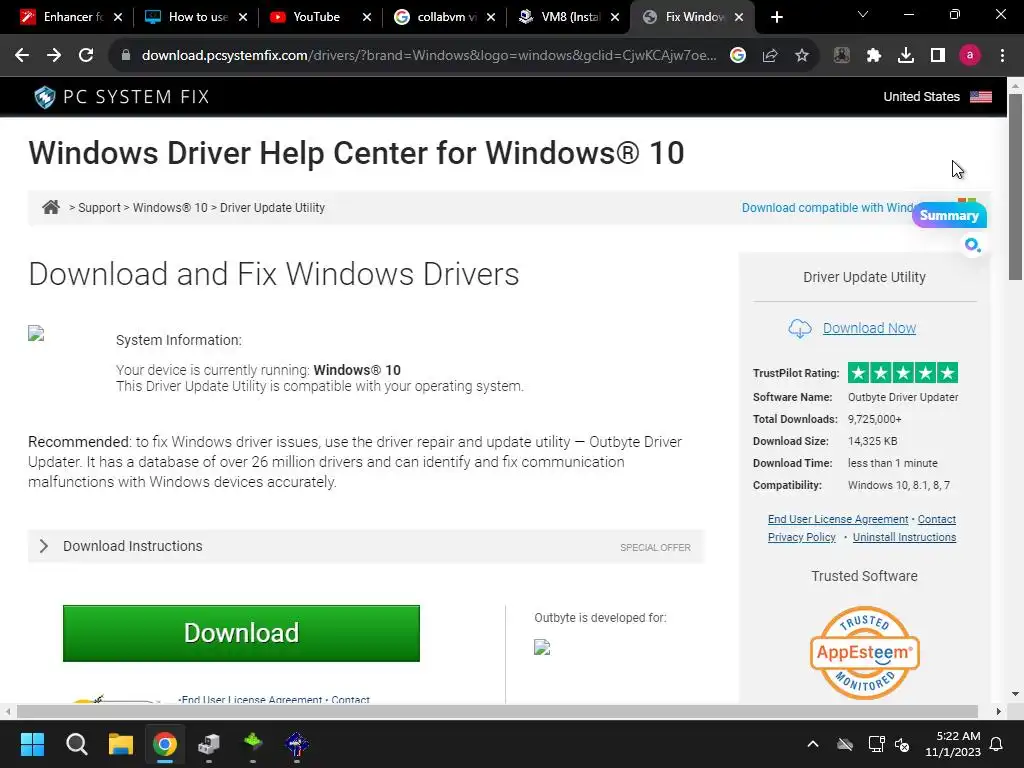Viewport: 1024px width, 768px height.
Task: Click the 9,725,000+ total downloads value
Action: [874, 419]
